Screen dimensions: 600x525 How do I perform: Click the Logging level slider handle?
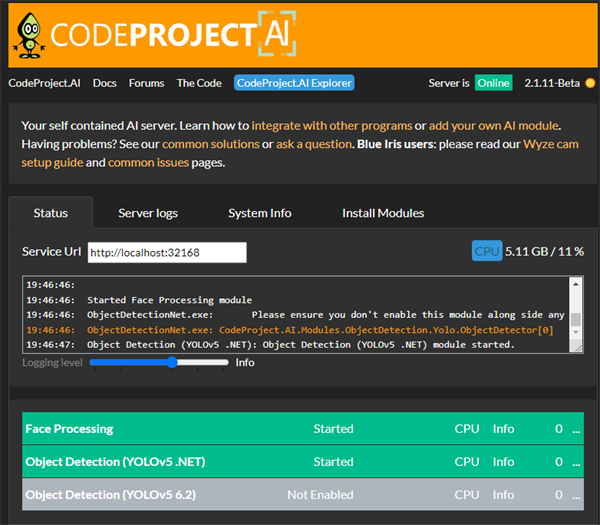click(172, 362)
